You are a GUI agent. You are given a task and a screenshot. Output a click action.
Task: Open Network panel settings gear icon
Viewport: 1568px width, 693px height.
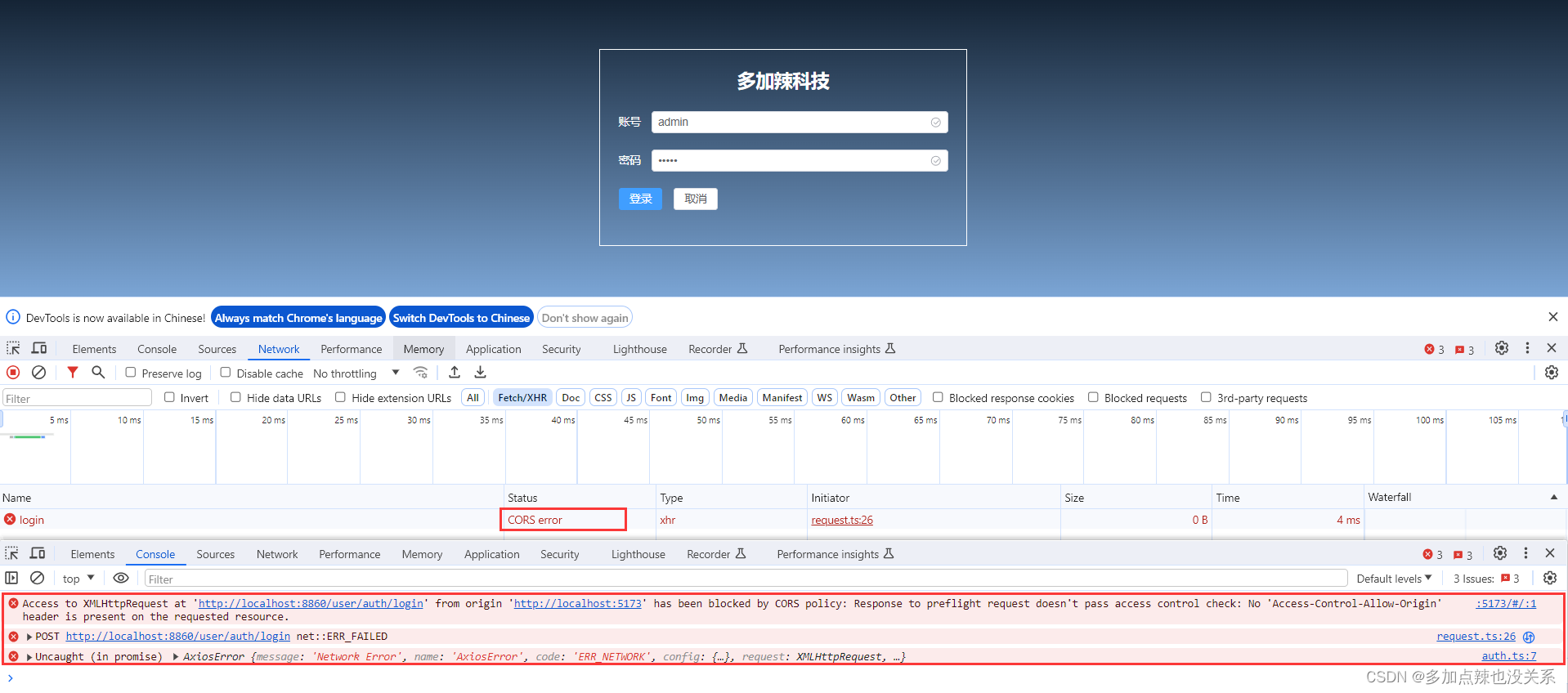[1552, 373]
